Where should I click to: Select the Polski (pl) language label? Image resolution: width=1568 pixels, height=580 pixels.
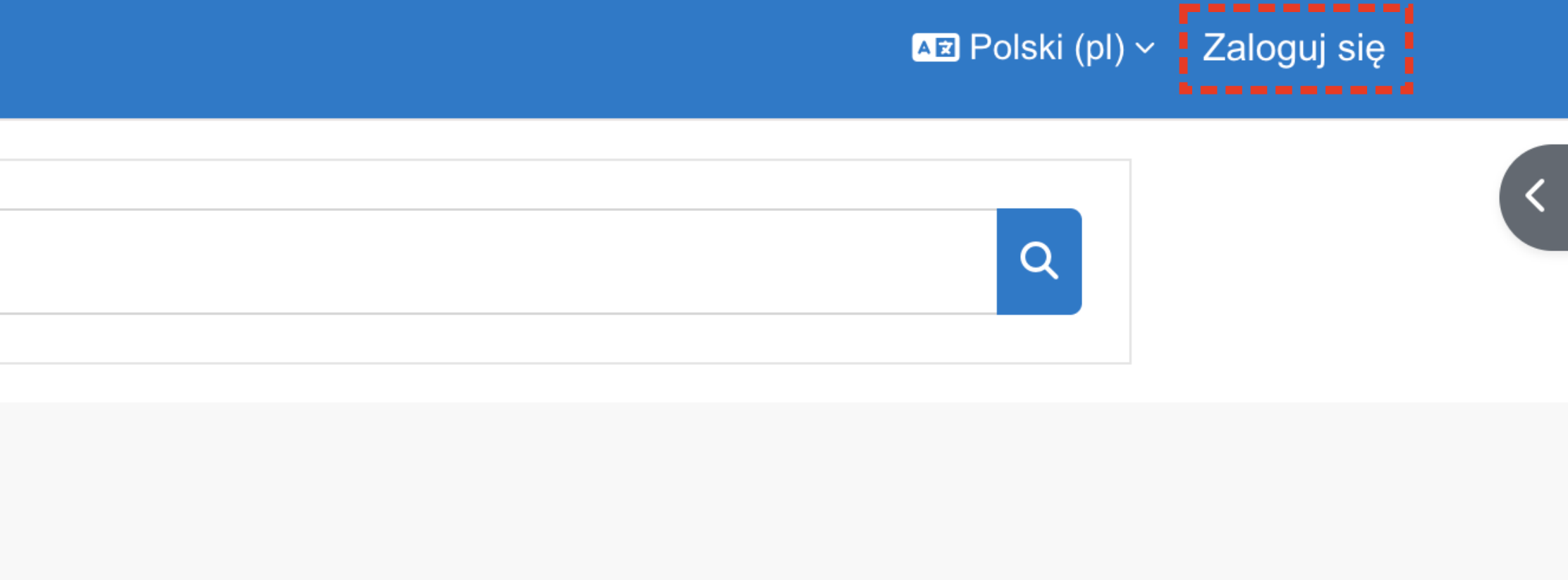point(1046,48)
